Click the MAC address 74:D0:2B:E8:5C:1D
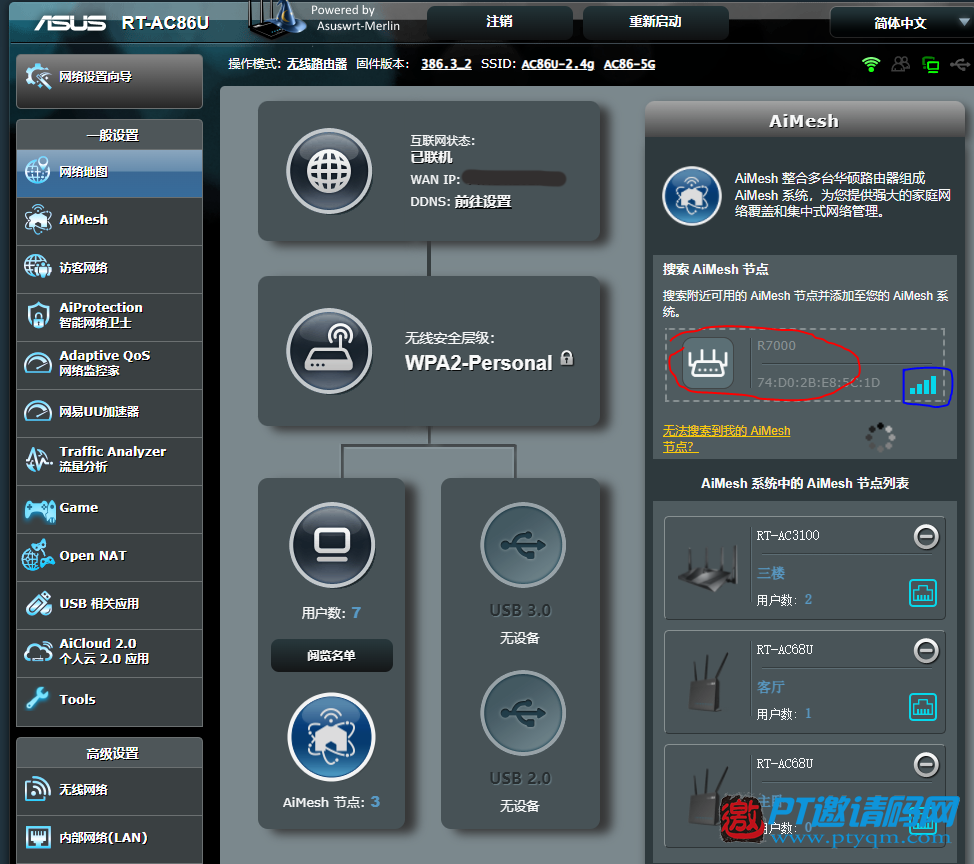Screen dimensions: 974x864 pyautogui.click(x=818, y=383)
